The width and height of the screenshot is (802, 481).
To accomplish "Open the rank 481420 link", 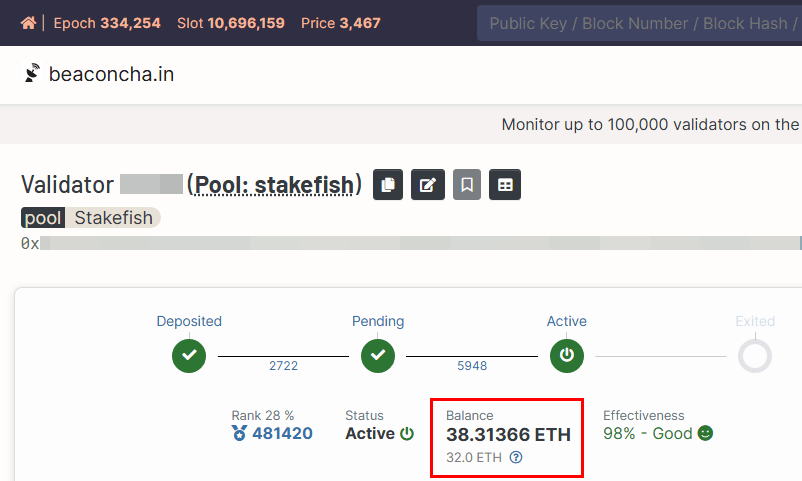I will (282, 433).
